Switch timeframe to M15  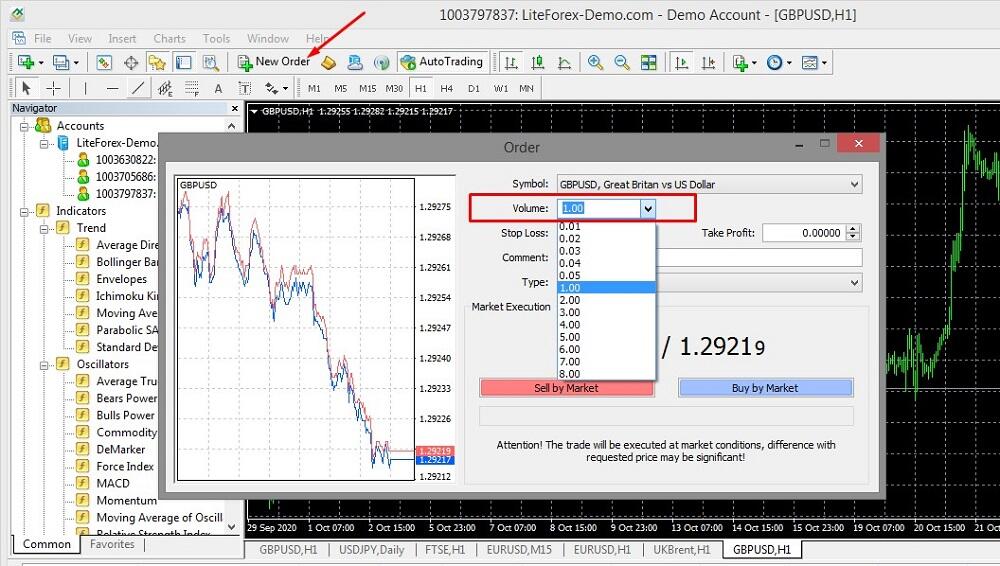coord(367,88)
